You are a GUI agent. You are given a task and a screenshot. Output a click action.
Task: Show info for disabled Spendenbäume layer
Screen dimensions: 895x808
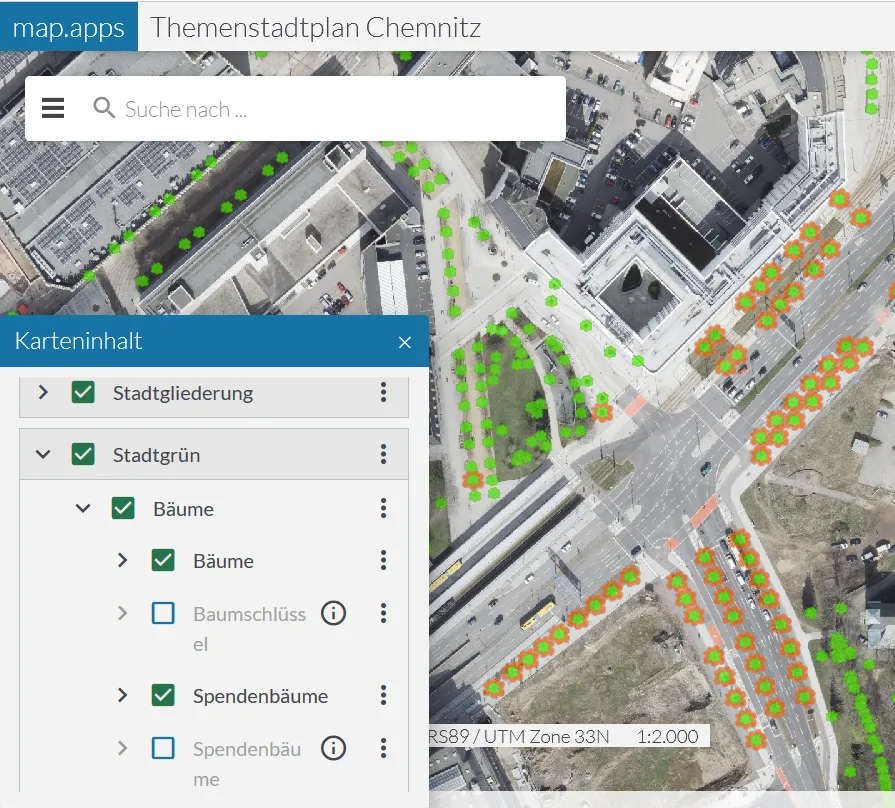coord(333,748)
